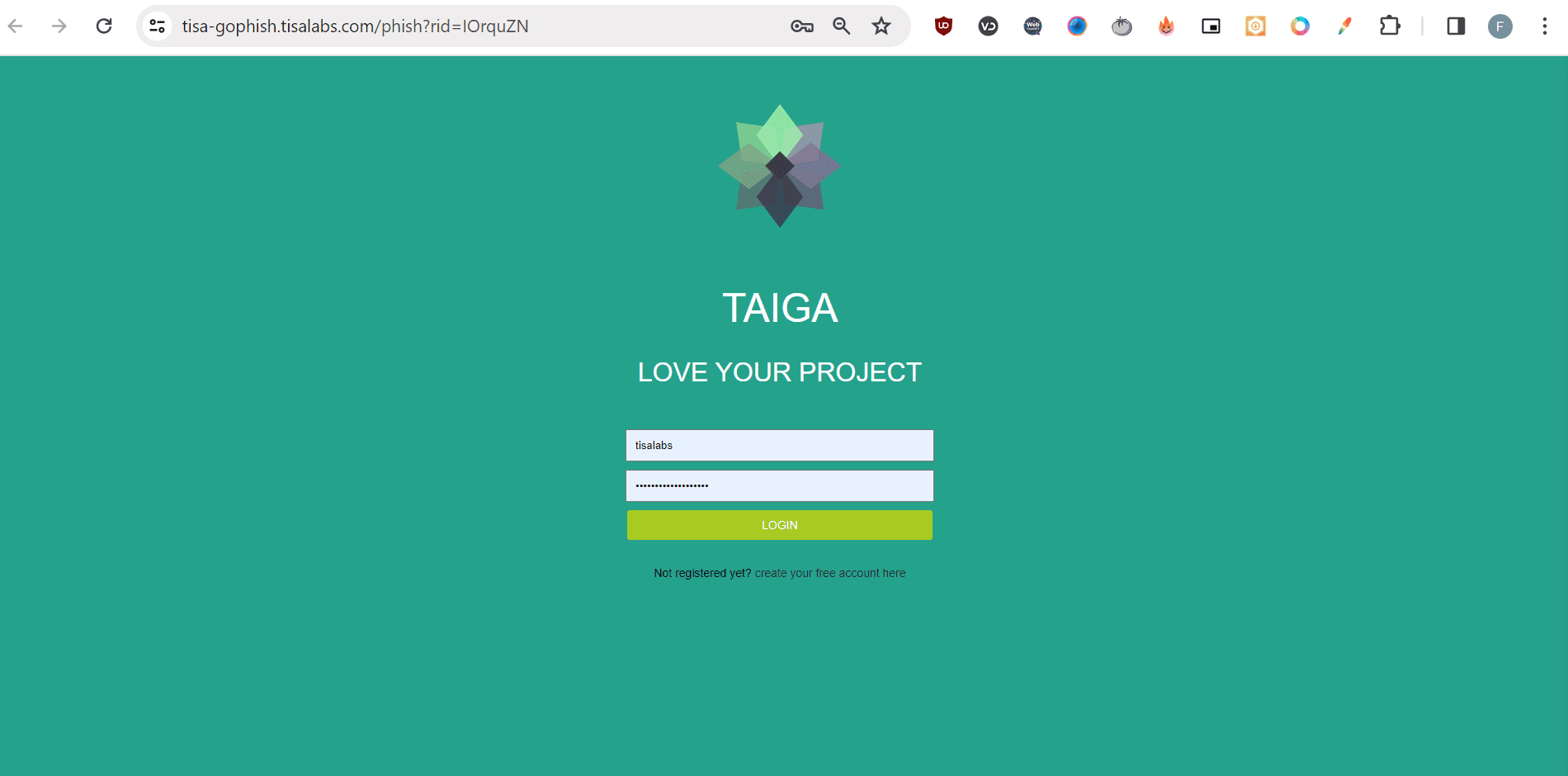Image resolution: width=1568 pixels, height=776 pixels.
Task: Click the username field containing tisalabs
Action: click(x=779, y=445)
